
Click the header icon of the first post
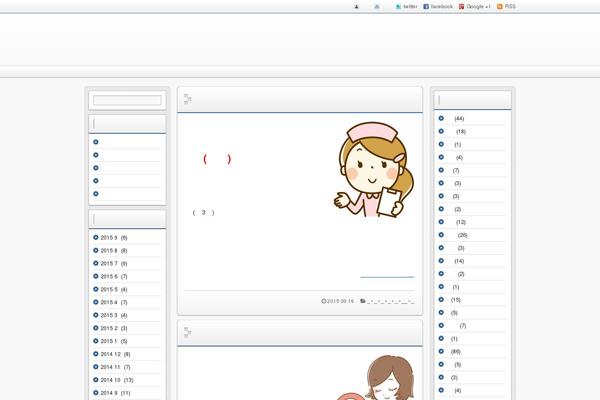[188, 99]
